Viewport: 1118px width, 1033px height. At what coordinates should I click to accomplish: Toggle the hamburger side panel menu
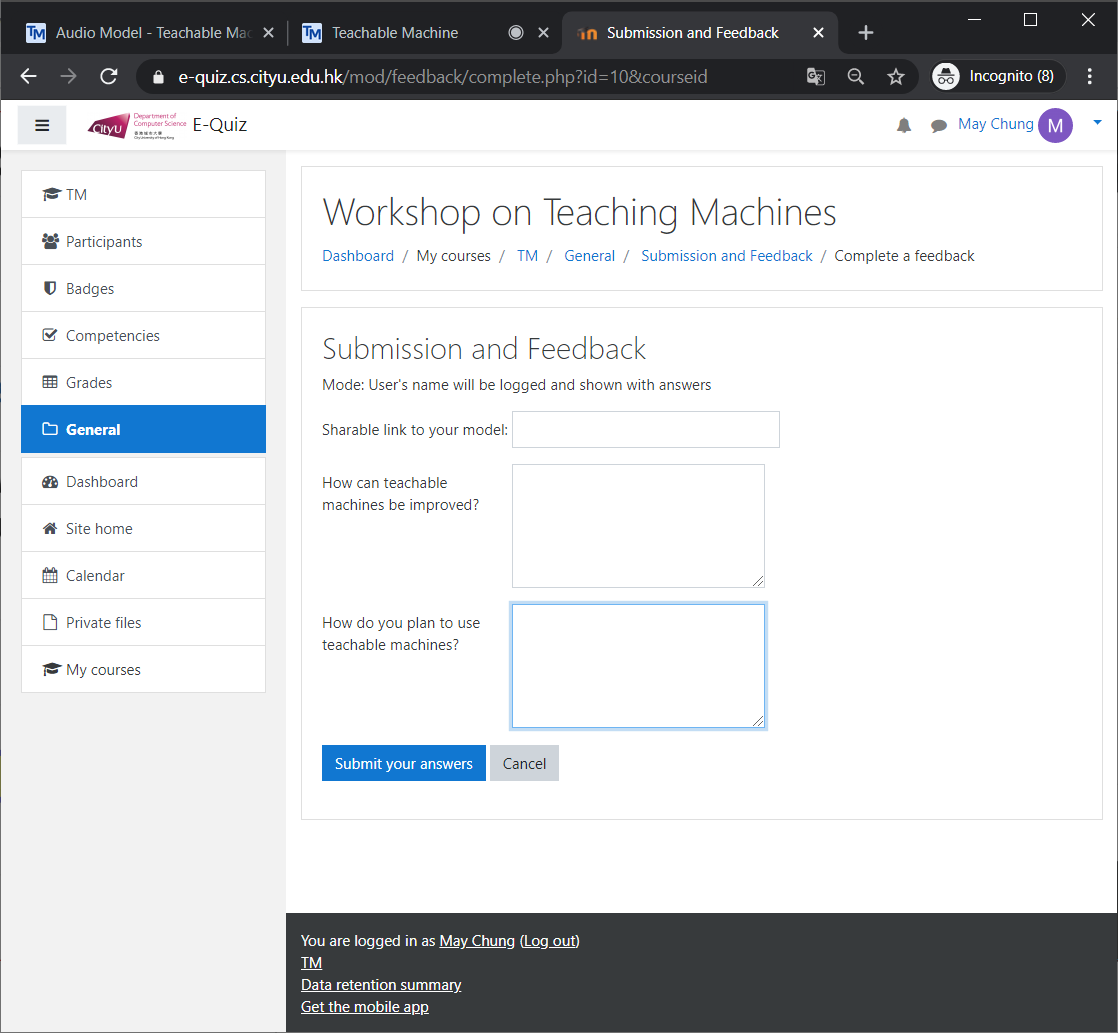pos(42,125)
